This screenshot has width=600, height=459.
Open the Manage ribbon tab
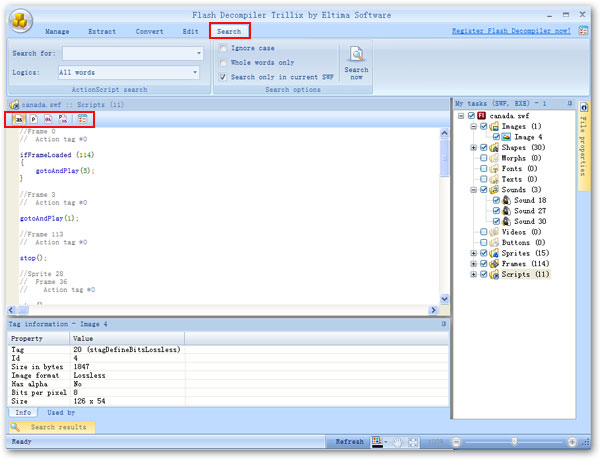click(x=57, y=31)
